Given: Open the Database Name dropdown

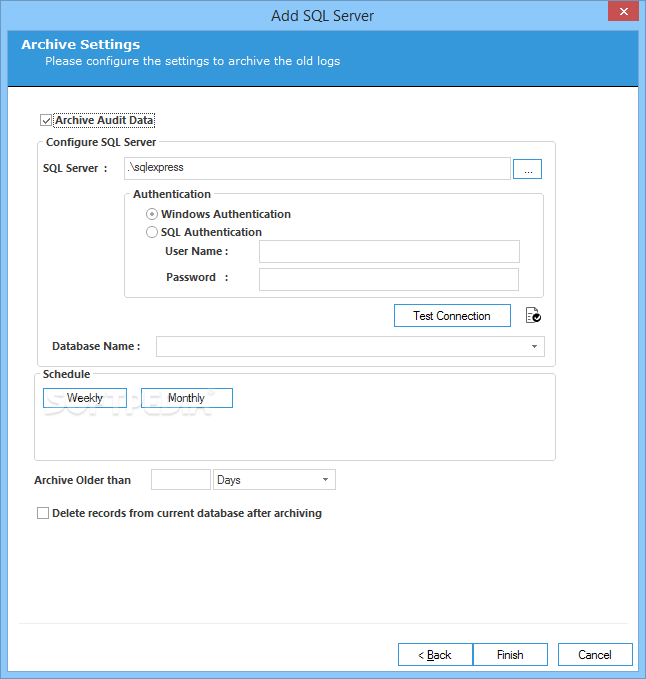Looking at the screenshot, I should coord(350,346).
